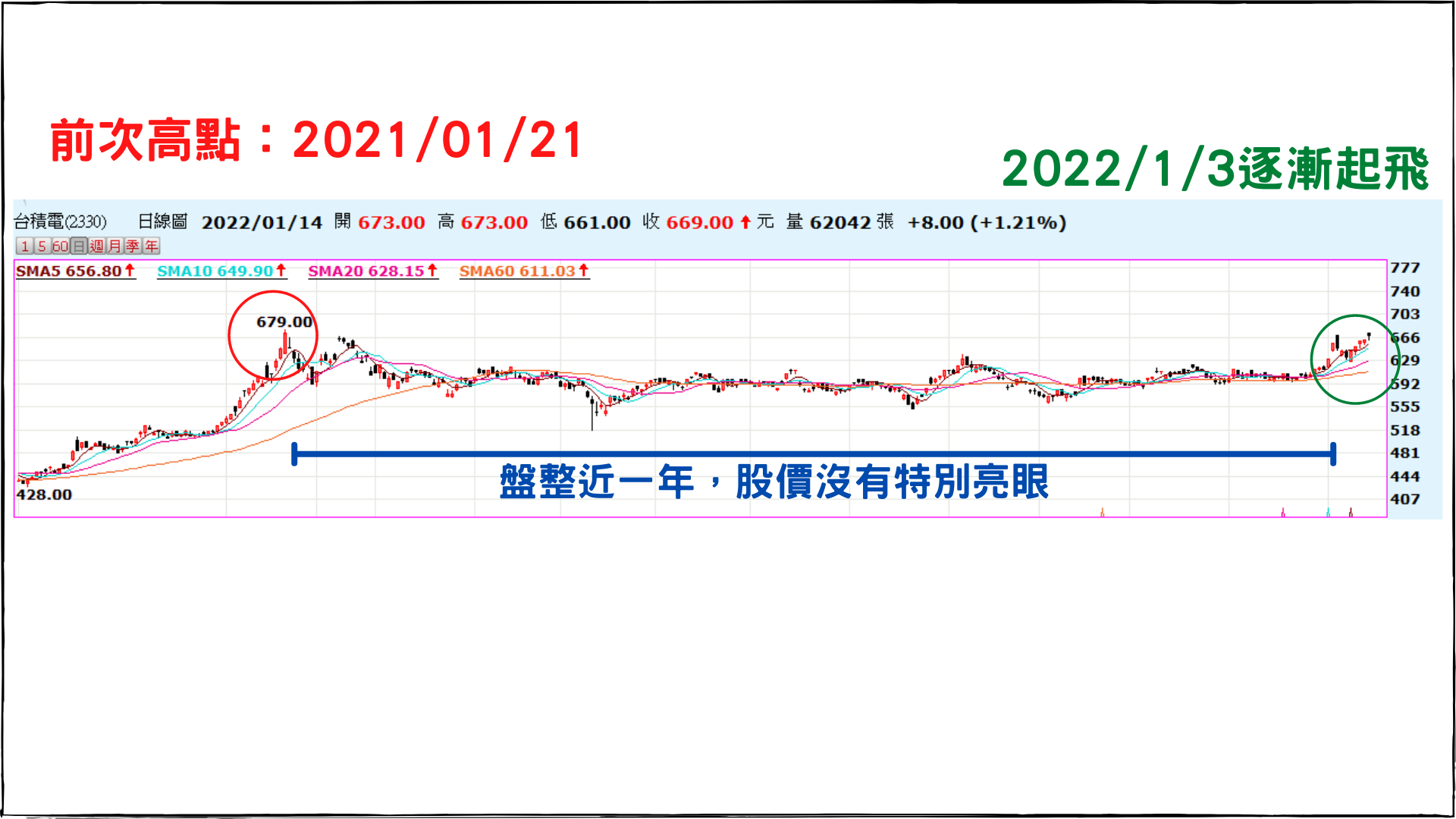1456x819 pixels.
Task: Select the daily (日) chart interval
Action: pyautogui.click(x=79, y=246)
